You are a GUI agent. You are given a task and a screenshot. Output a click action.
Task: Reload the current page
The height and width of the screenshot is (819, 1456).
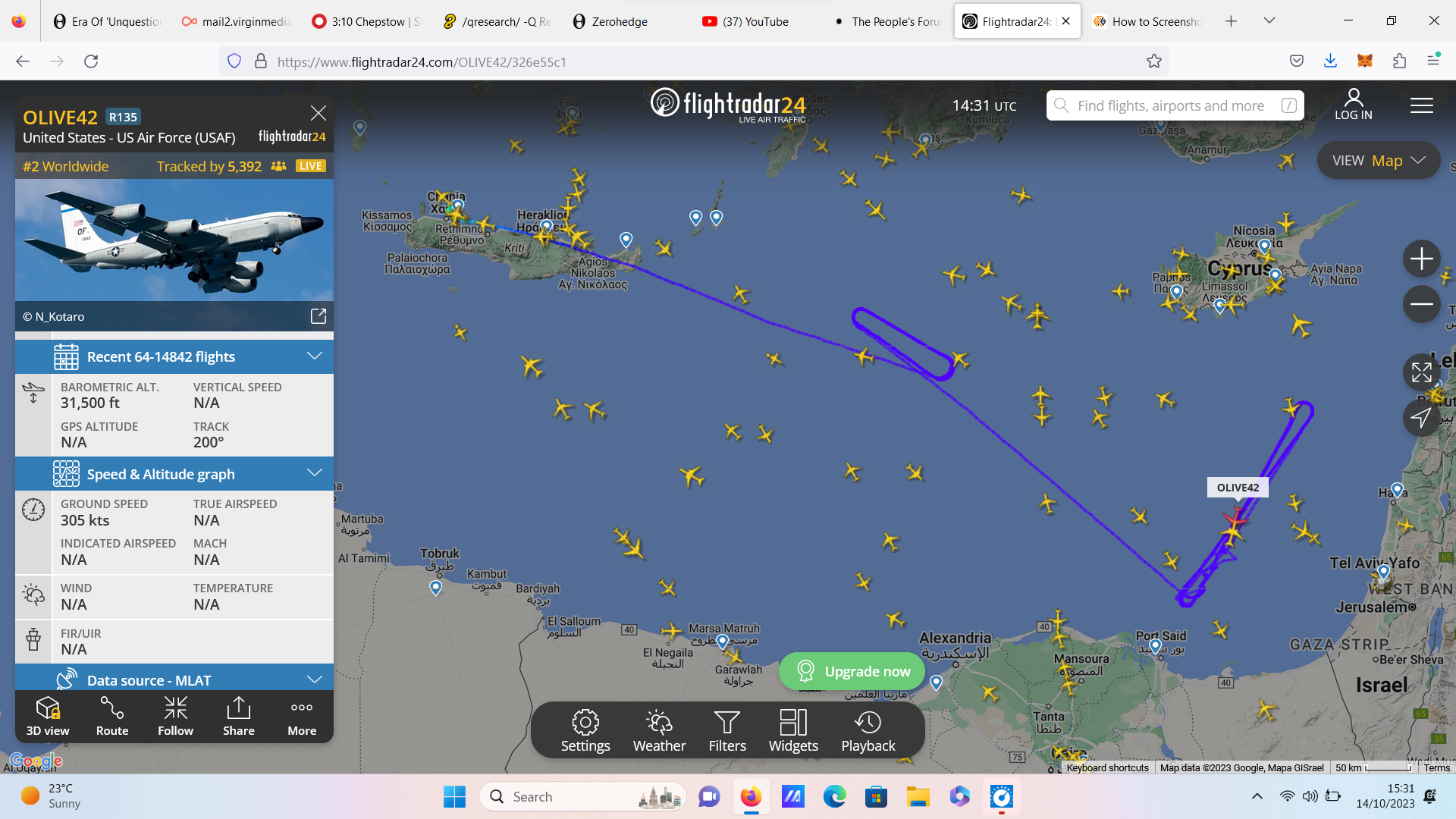[x=91, y=61]
